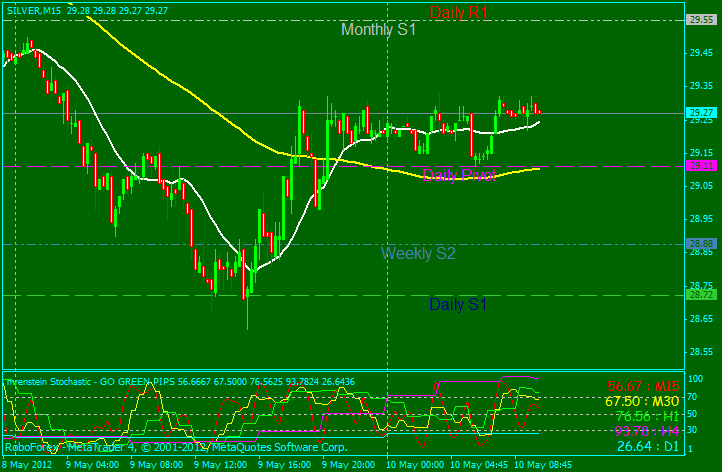This screenshot has height=472, width=722.
Task: Click the Threnstein Stochastic indicator title
Action: point(95,382)
